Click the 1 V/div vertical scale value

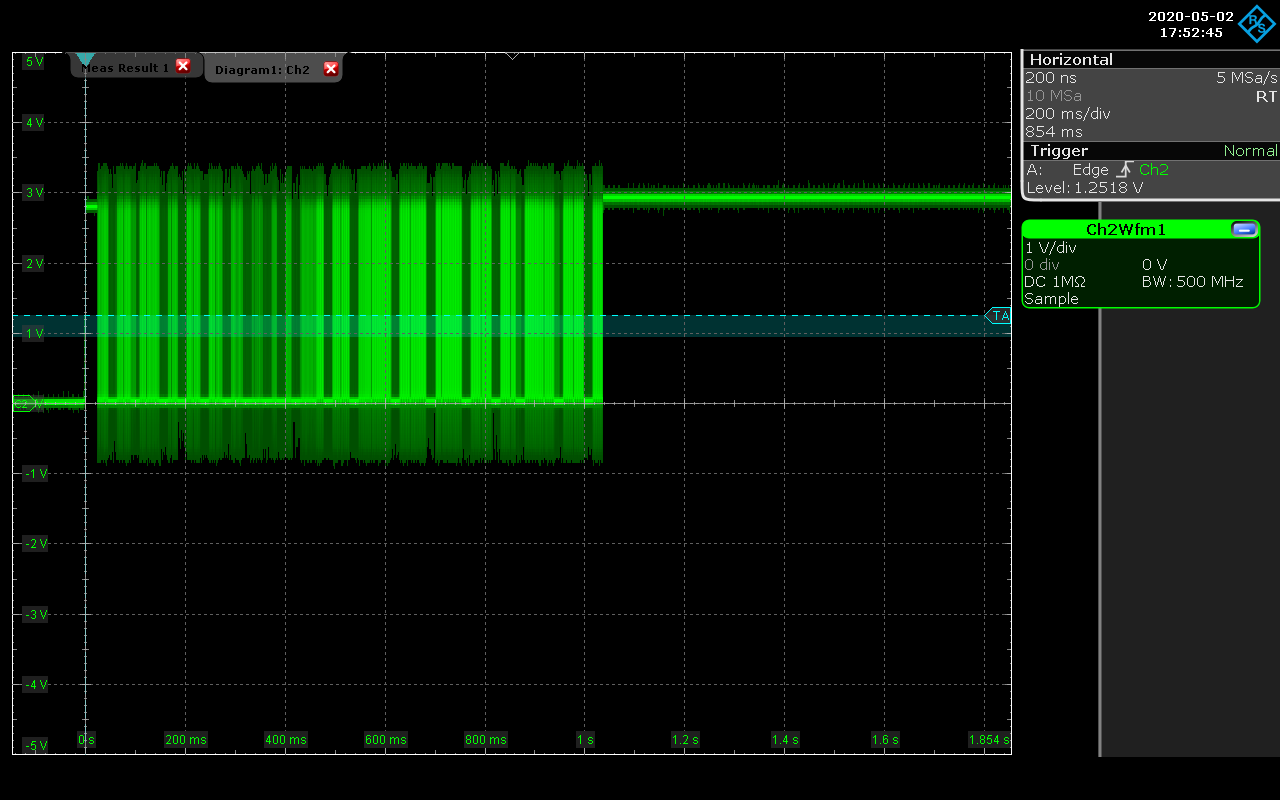coord(1050,248)
